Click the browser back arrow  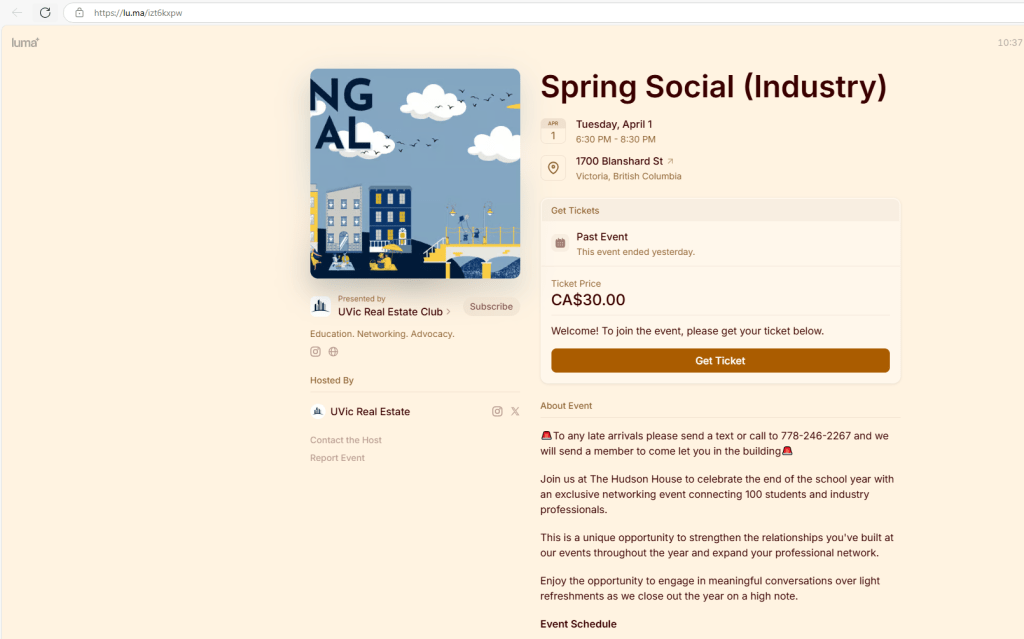point(17,13)
